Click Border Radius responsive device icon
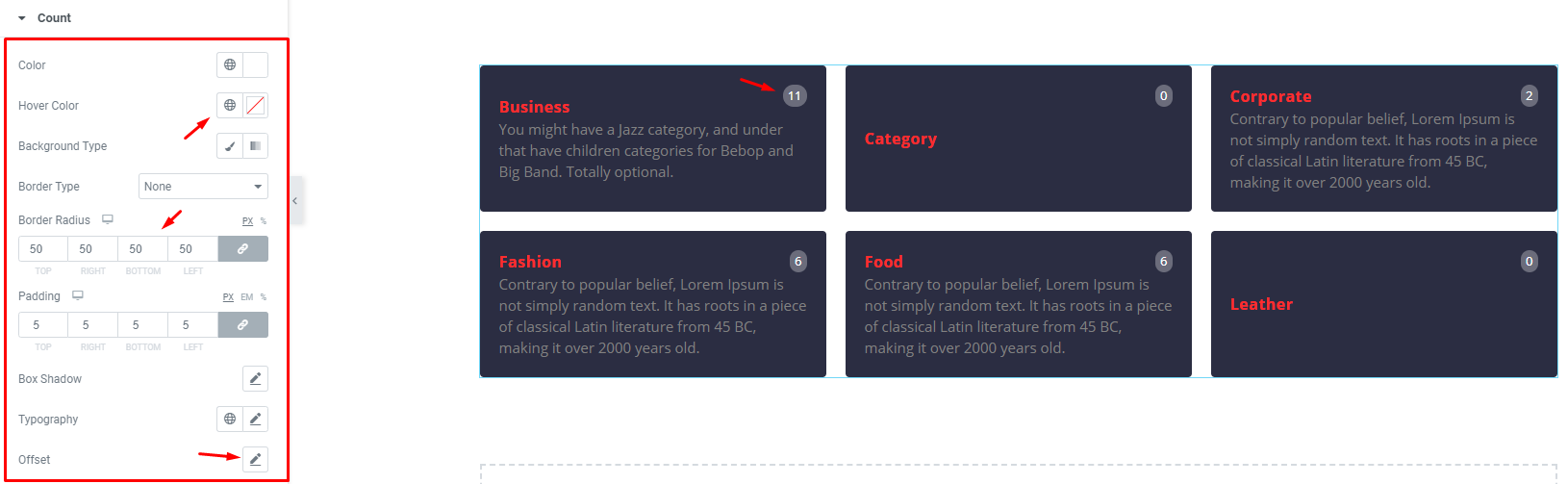Viewport: 1568px width, 484px height. 108,219
